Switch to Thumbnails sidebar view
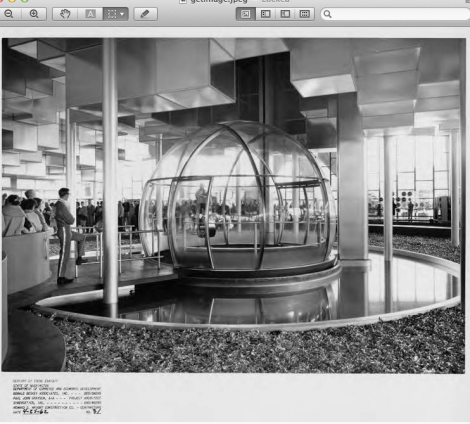The height and width of the screenshot is (424, 470). 265,14
